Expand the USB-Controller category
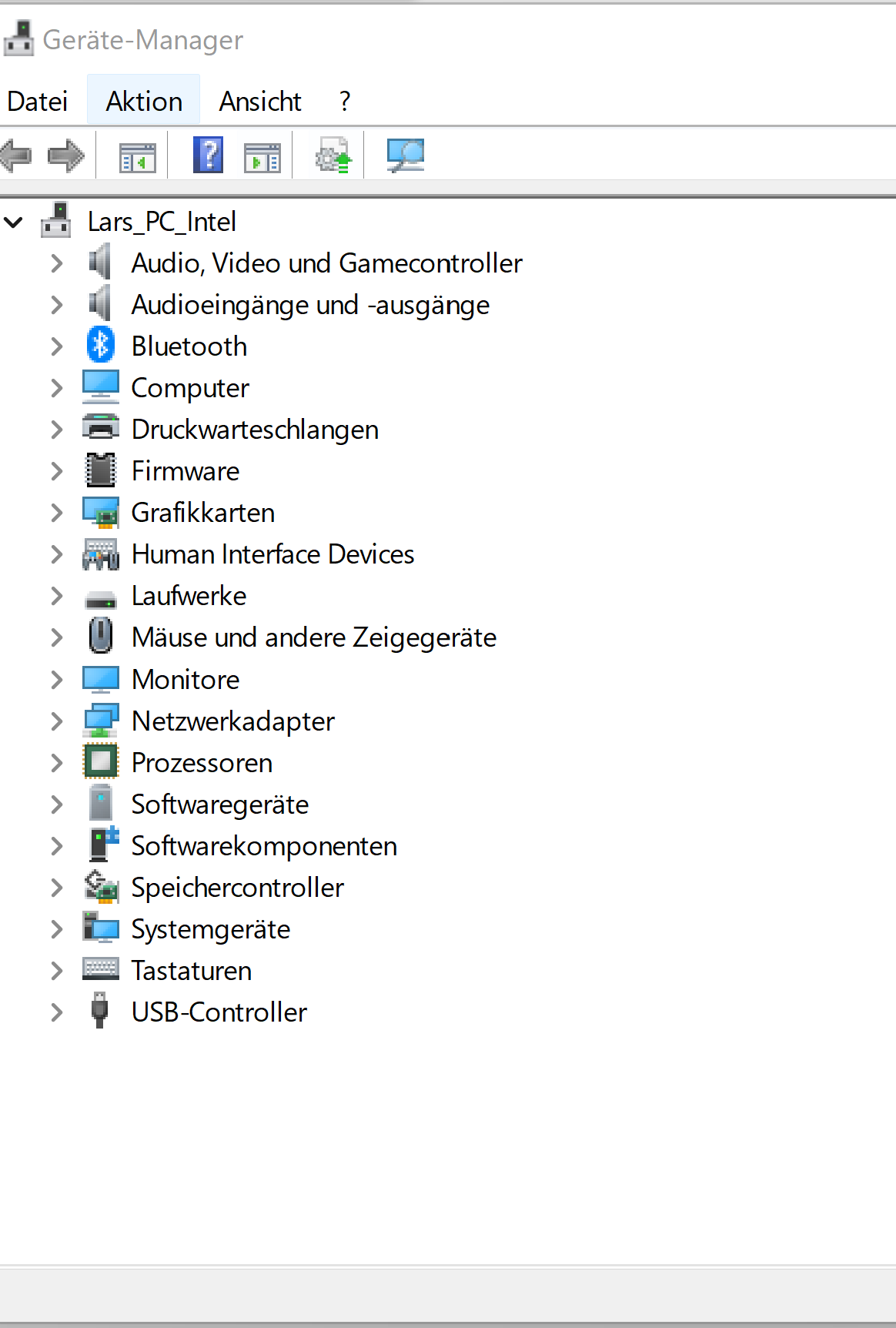Image resolution: width=896 pixels, height=1328 pixels. tap(57, 1012)
